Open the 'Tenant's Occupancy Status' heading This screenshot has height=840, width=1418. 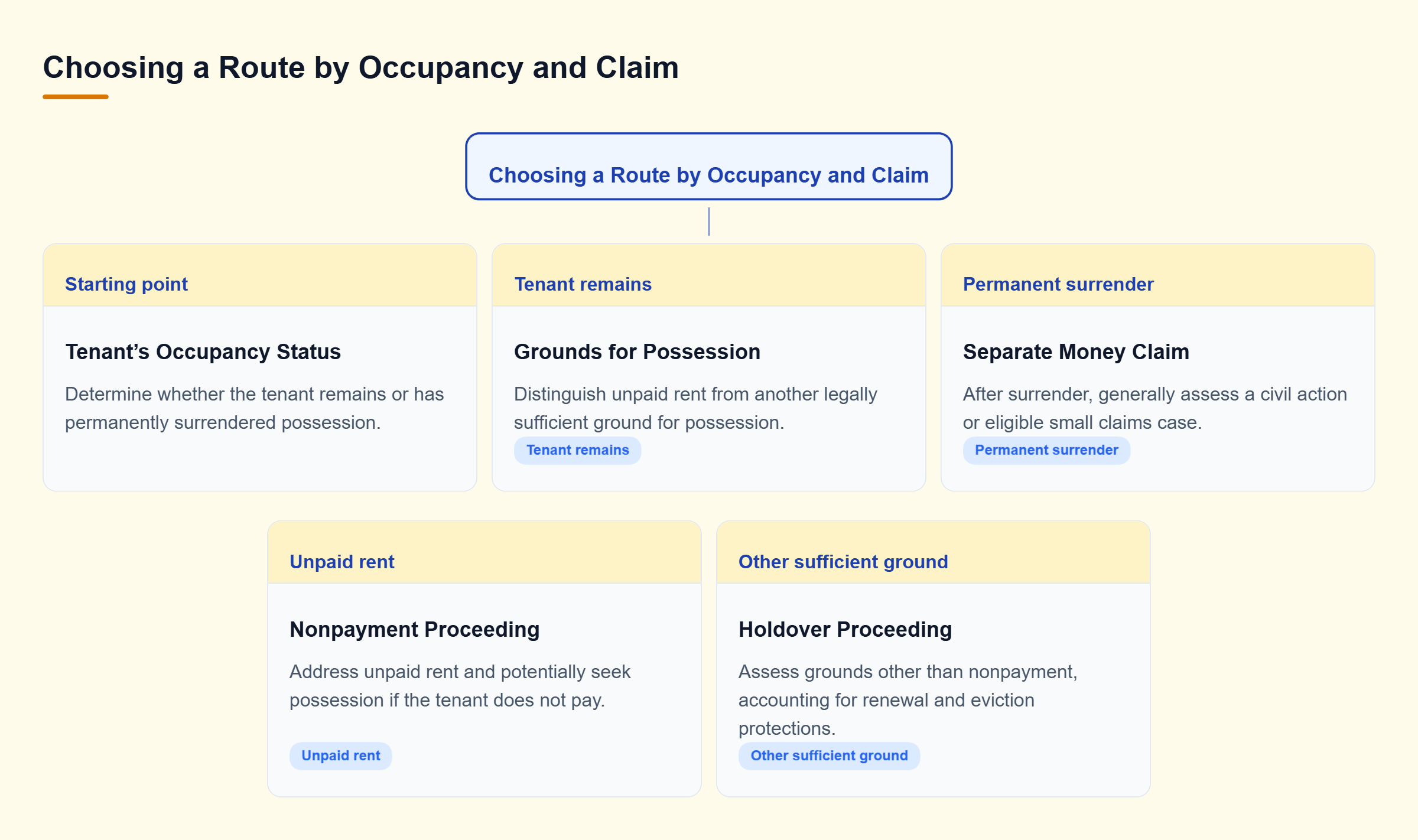click(x=203, y=351)
